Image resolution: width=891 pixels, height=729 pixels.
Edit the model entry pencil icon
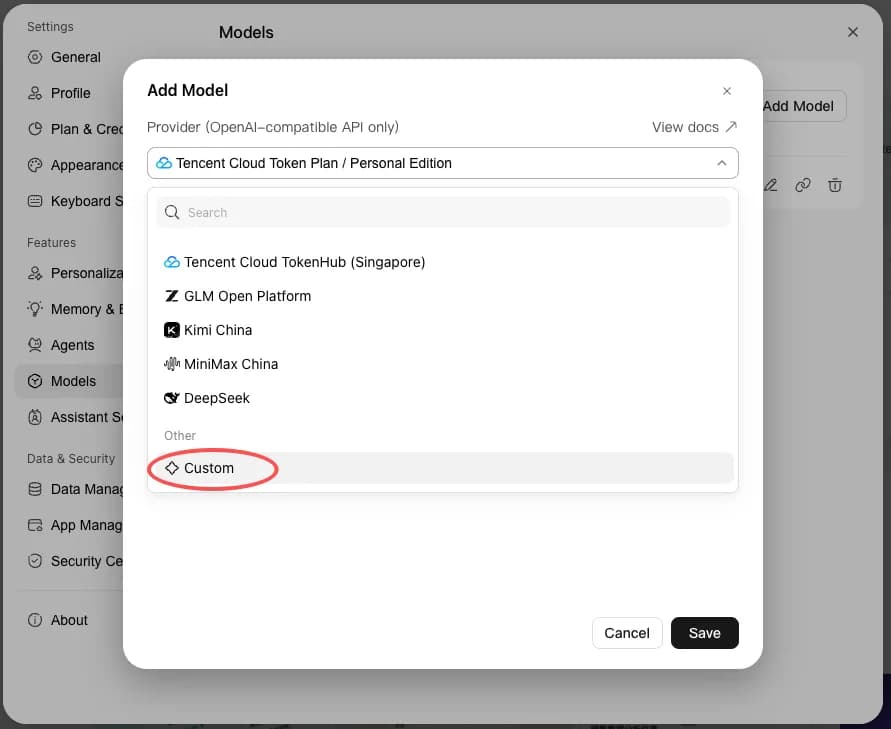coord(771,185)
